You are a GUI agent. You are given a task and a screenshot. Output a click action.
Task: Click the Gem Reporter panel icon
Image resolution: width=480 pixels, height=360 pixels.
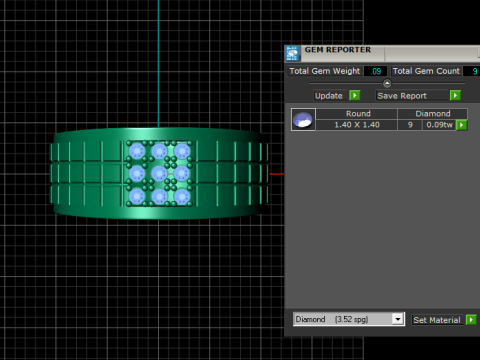click(x=292, y=54)
